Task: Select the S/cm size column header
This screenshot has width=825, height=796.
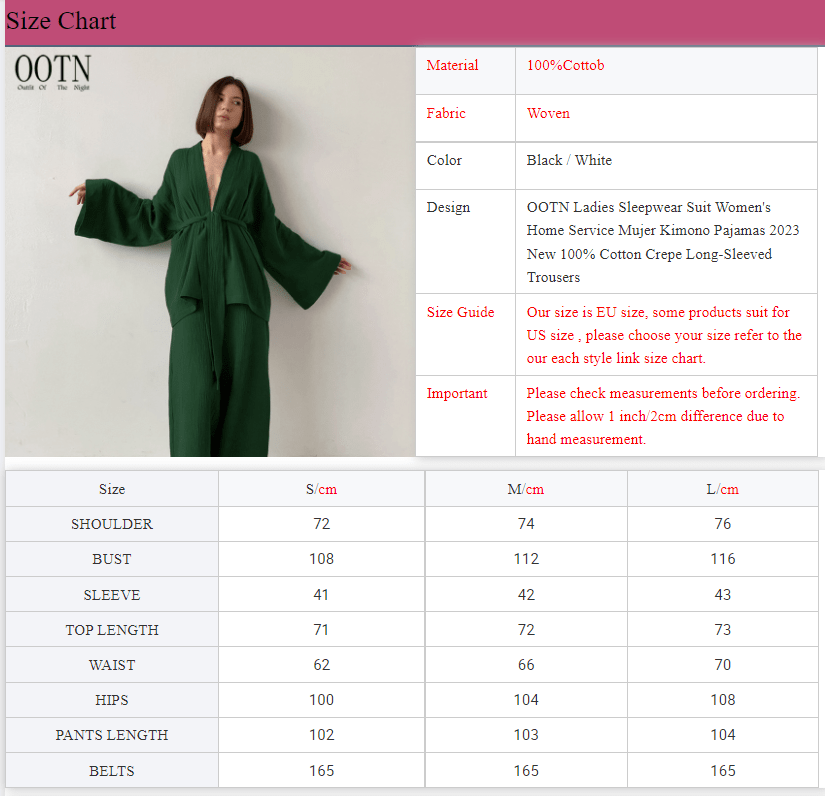Action: [320, 488]
